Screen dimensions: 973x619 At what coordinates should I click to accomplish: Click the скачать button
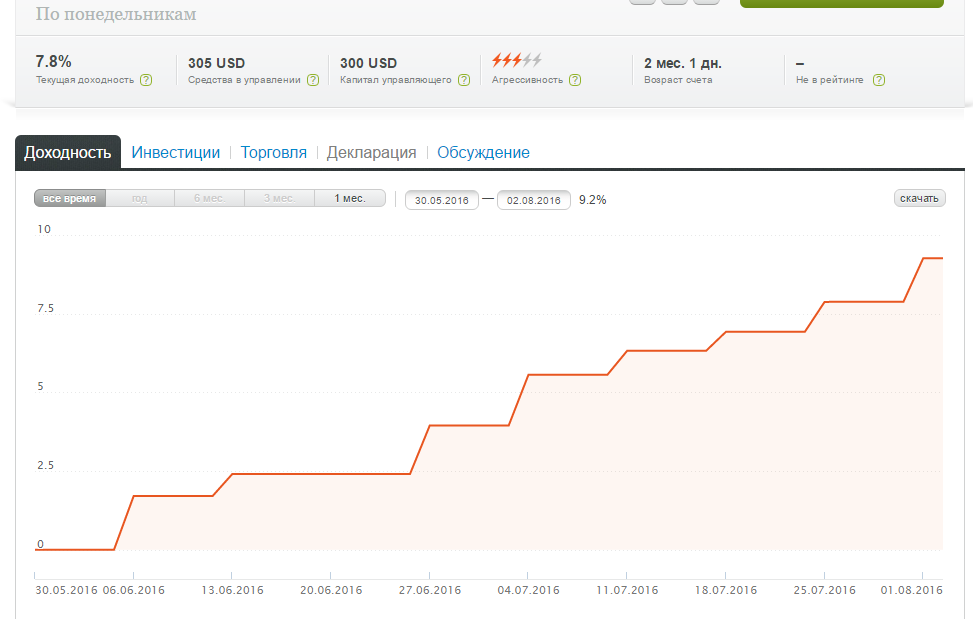pos(919,198)
